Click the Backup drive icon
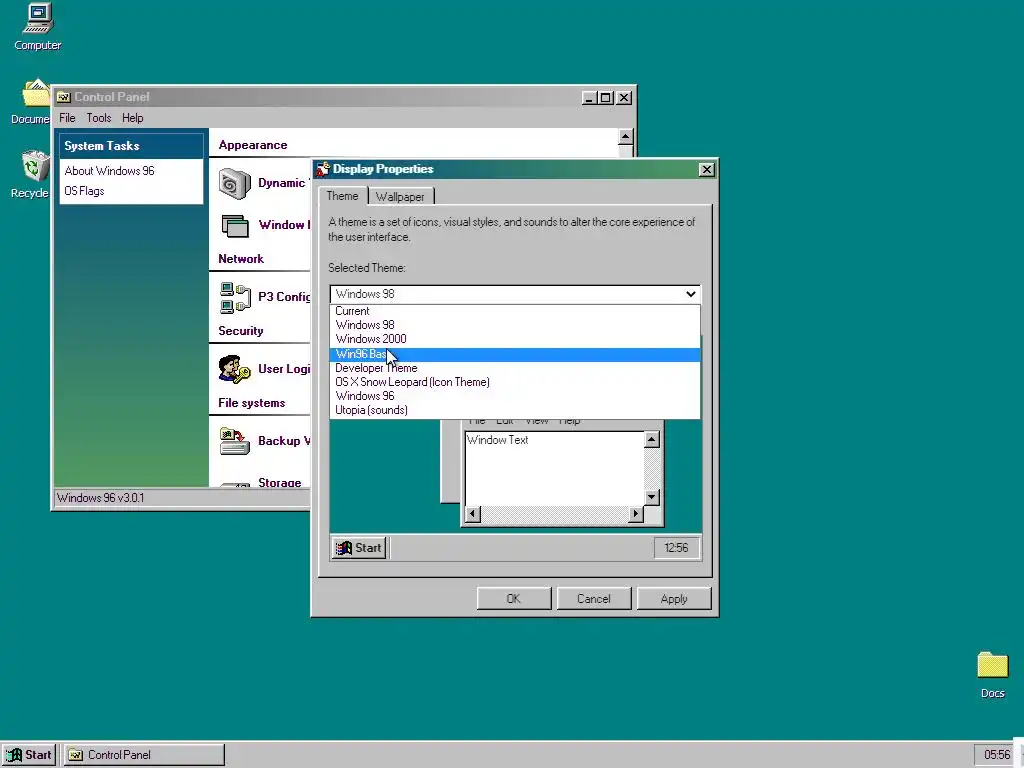The width and height of the screenshot is (1024, 768). [234, 441]
